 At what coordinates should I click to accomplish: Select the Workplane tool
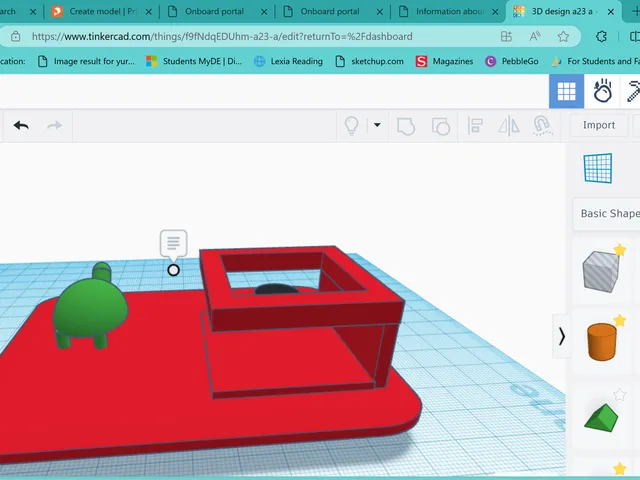point(598,168)
